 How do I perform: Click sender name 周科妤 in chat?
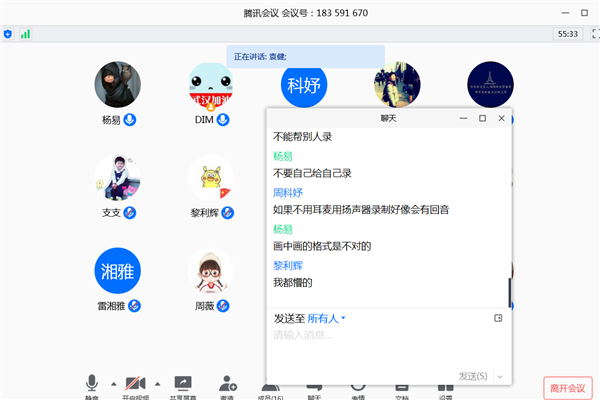click(288, 193)
